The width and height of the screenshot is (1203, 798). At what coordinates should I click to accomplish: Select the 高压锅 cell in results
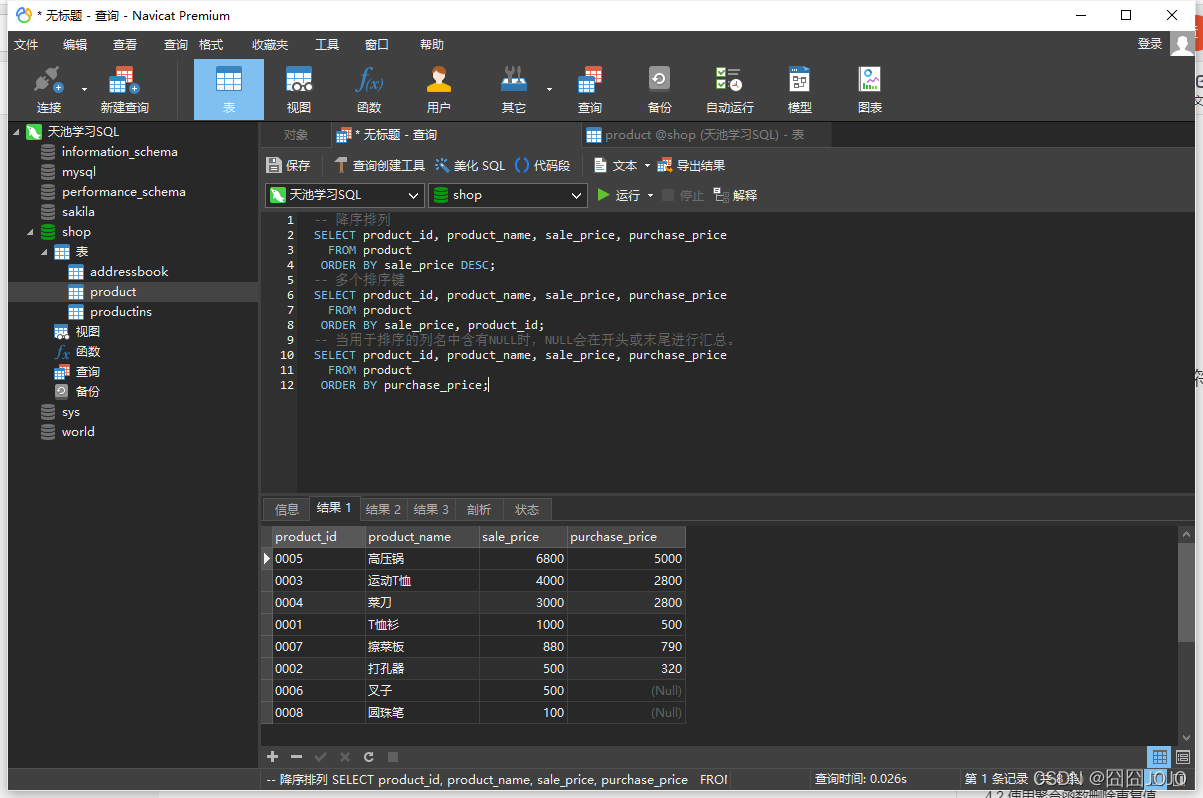click(x=423, y=559)
